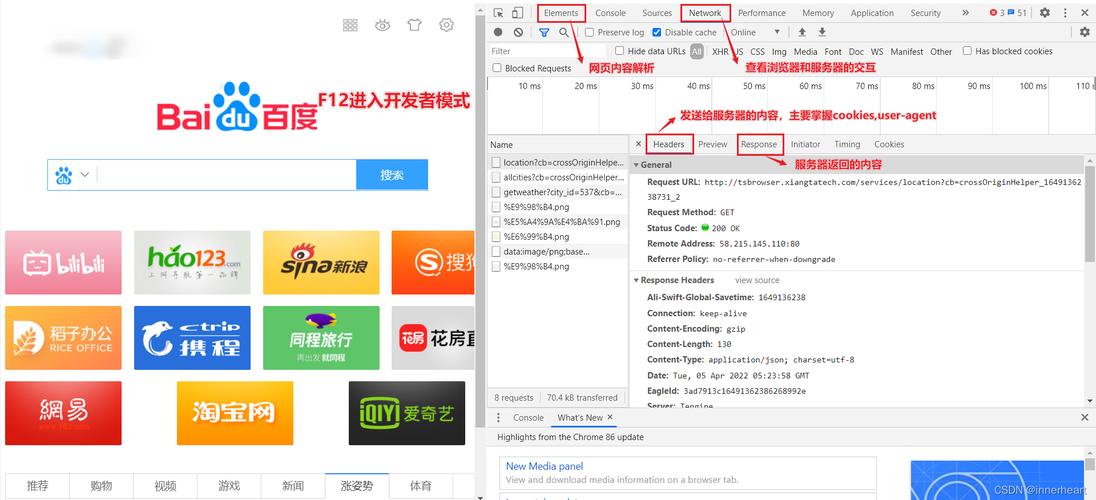Open the bilibili tile
Image resolution: width=1096 pixels, height=500 pixels.
tap(63, 262)
